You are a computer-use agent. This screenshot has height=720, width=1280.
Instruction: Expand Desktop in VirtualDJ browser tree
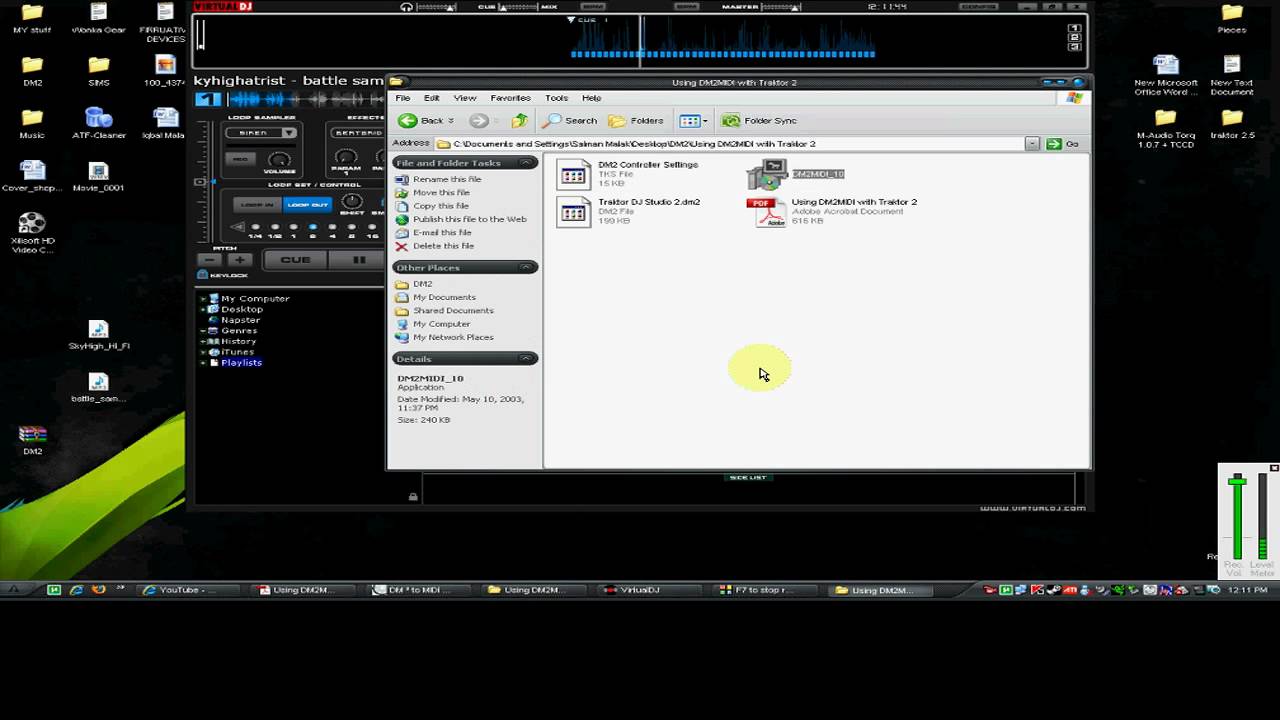[203, 309]
